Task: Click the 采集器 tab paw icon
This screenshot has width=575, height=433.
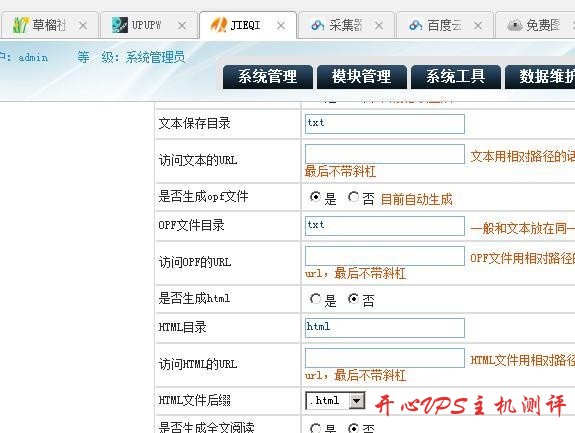Action: click(x=318, y=25)
